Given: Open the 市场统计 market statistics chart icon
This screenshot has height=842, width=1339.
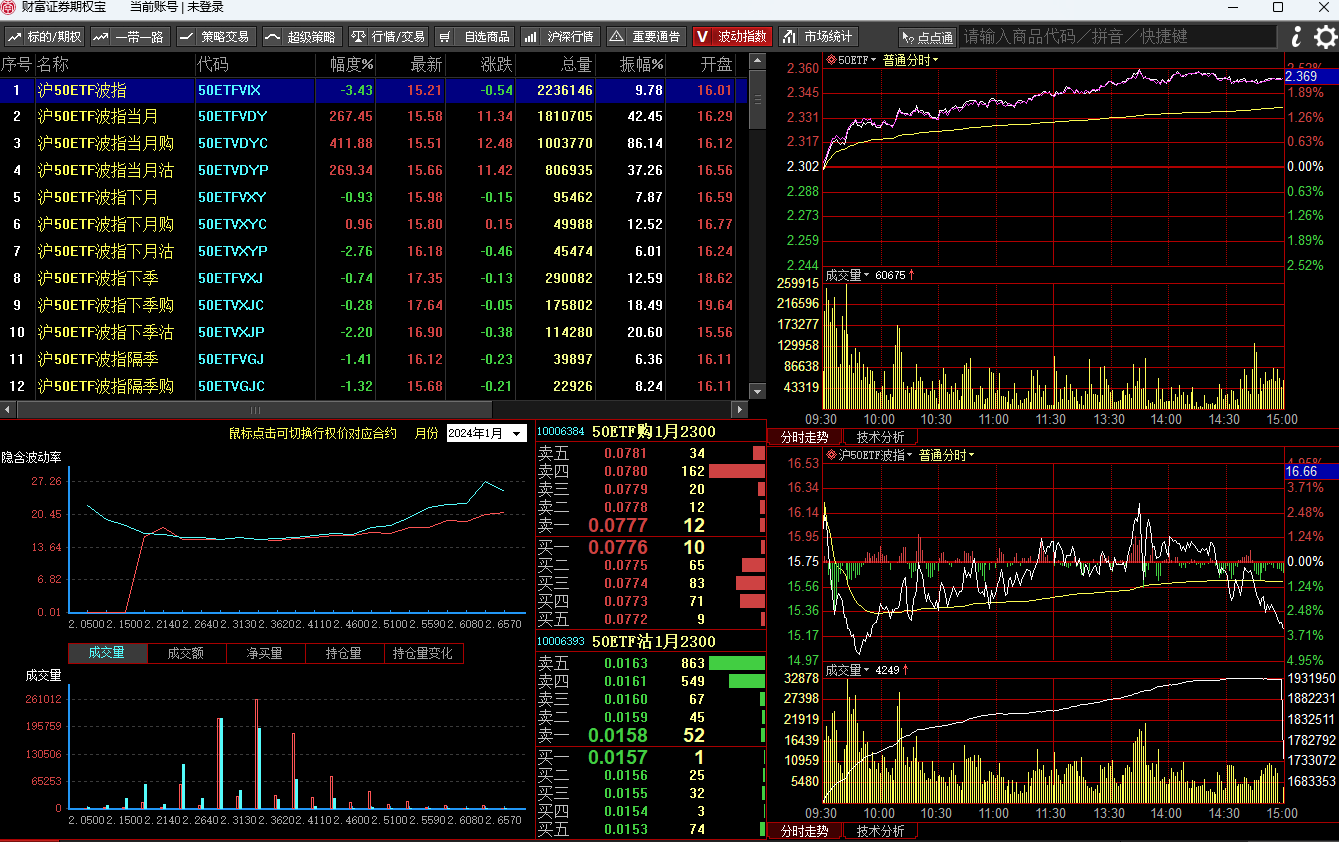Looking at the screenshot, I should click(818, 37).
